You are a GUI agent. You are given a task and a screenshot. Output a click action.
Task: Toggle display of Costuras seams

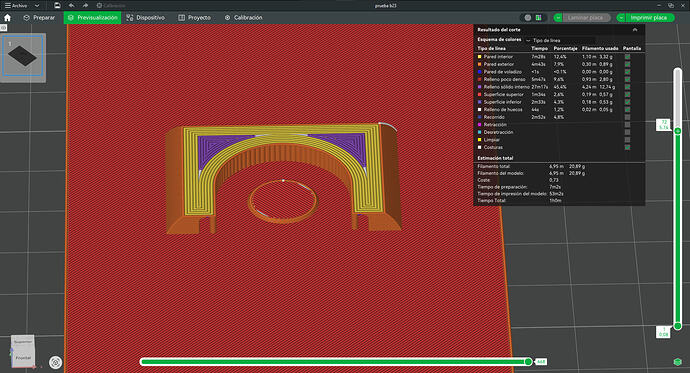pos(628,147)
